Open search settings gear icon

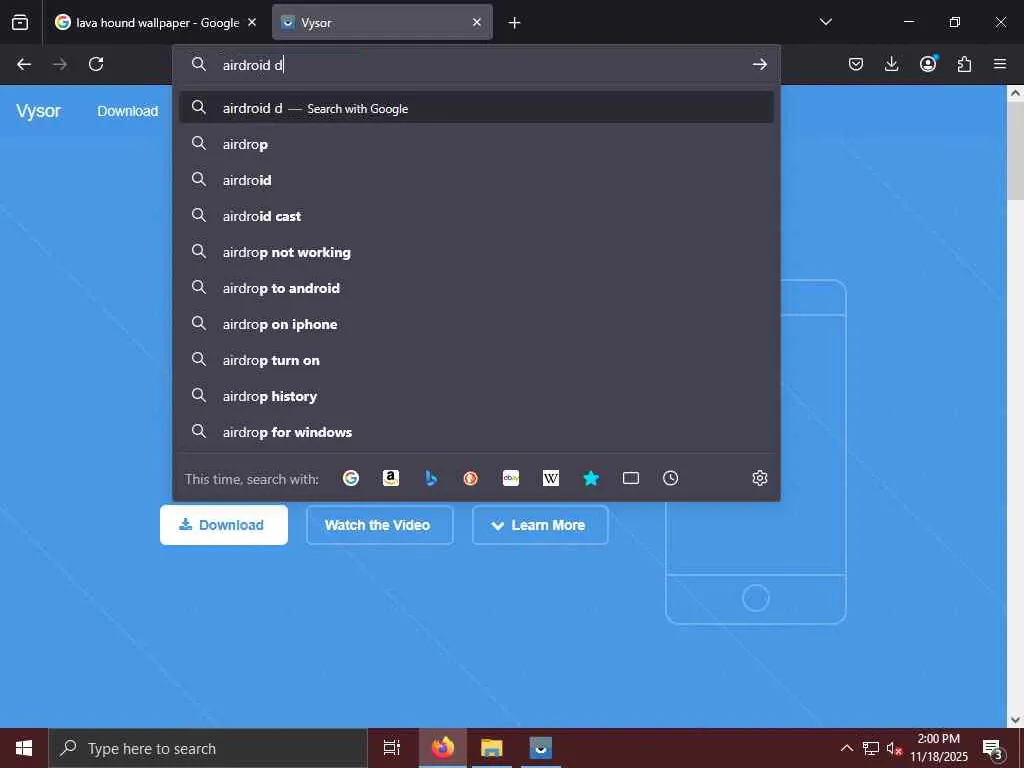760,478
